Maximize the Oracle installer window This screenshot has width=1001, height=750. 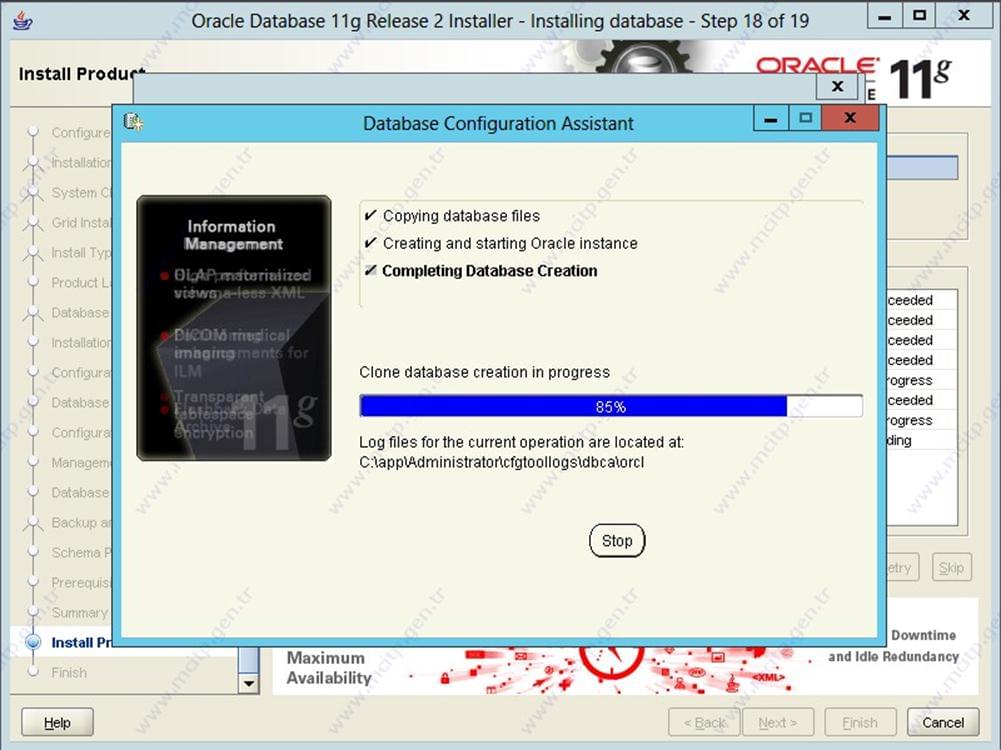point(919,15)
